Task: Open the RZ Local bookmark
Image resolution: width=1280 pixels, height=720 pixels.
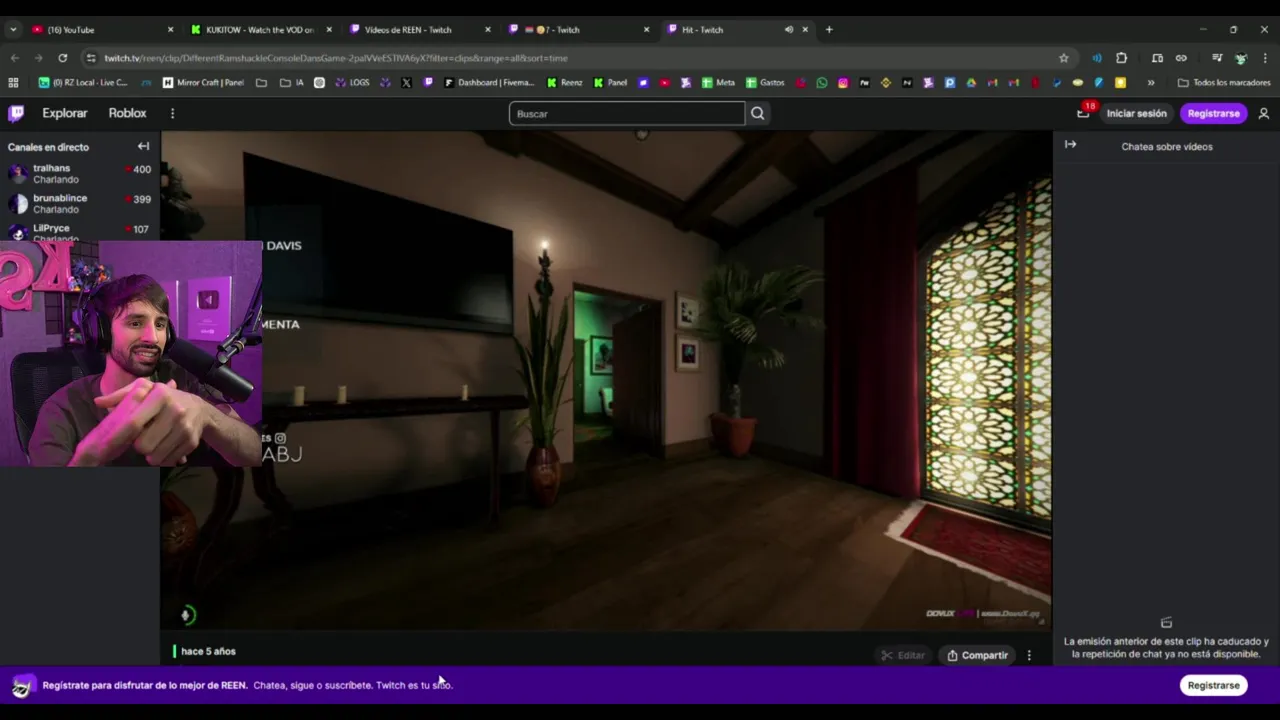Action: [82, 82]
